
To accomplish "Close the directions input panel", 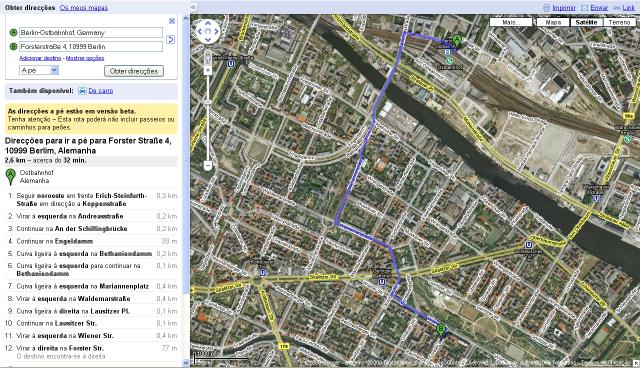I will click(172, 21).
